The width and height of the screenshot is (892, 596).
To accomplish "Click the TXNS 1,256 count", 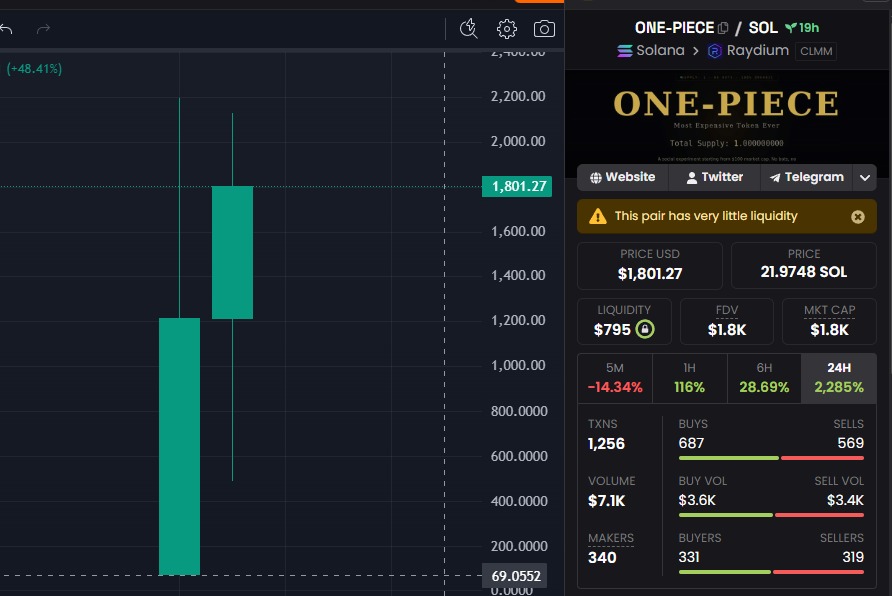I will 606,444.
